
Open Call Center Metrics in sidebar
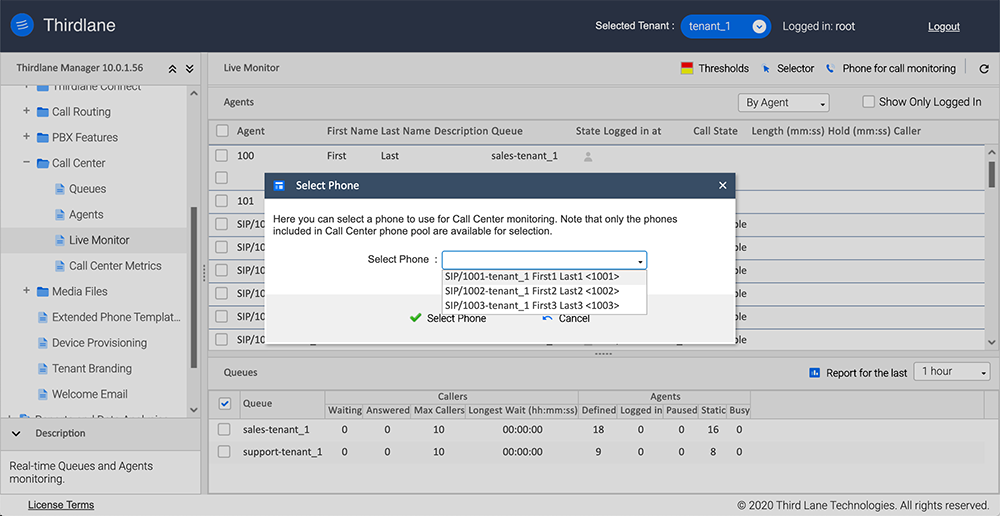tap(114, 266)
